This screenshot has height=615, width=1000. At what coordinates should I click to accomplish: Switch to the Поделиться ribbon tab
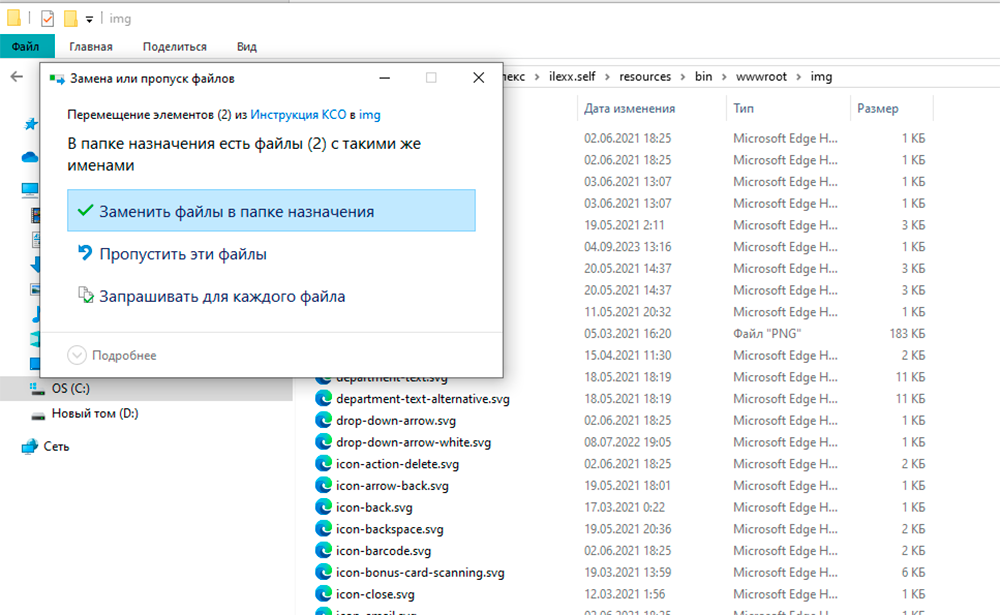(x=175, y=47)
